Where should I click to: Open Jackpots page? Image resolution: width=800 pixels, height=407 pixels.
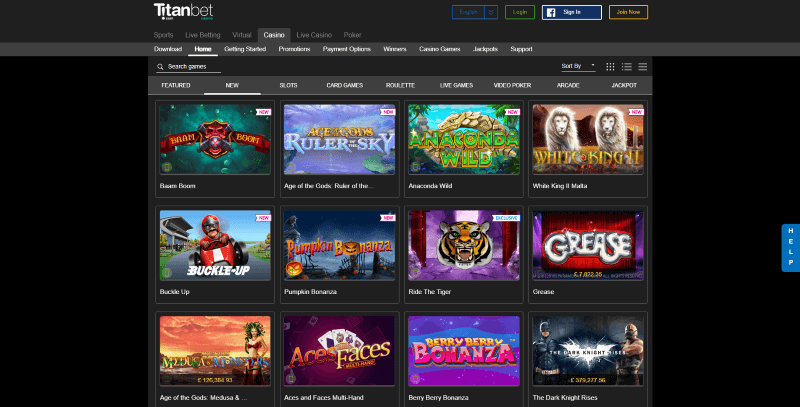point(485,49)
